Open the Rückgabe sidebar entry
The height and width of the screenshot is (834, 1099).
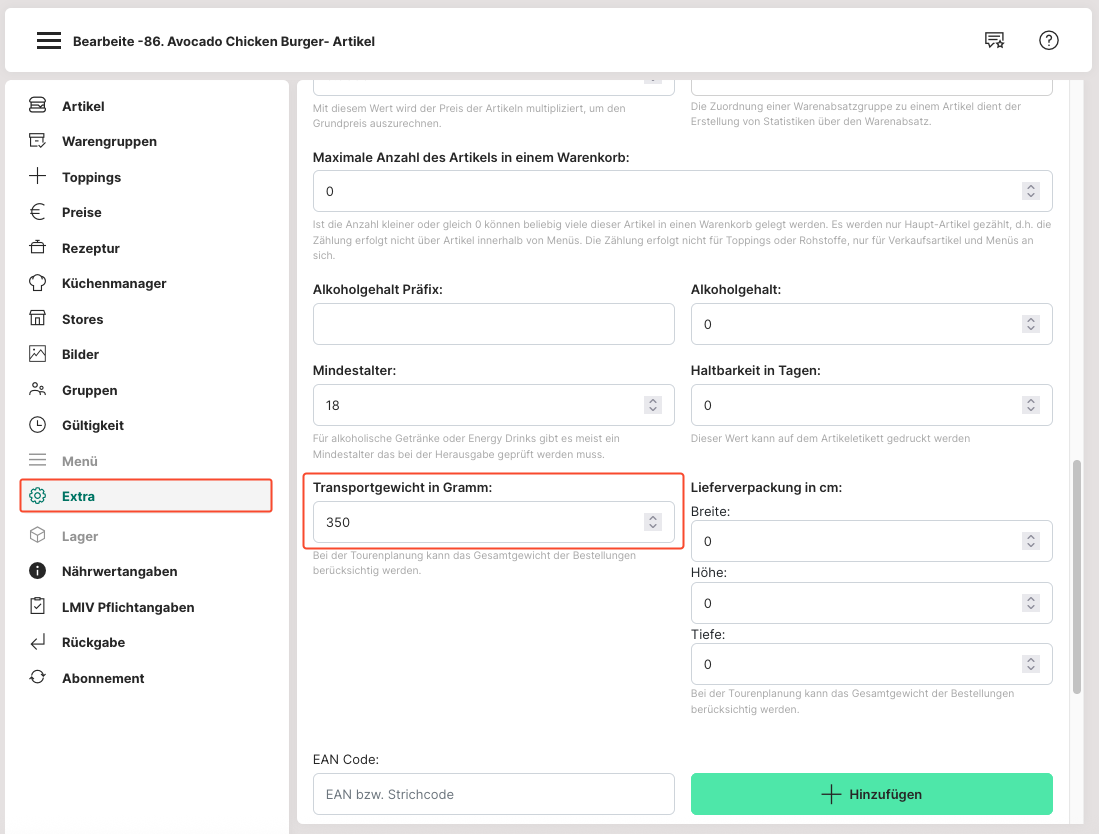coord(93,642)
